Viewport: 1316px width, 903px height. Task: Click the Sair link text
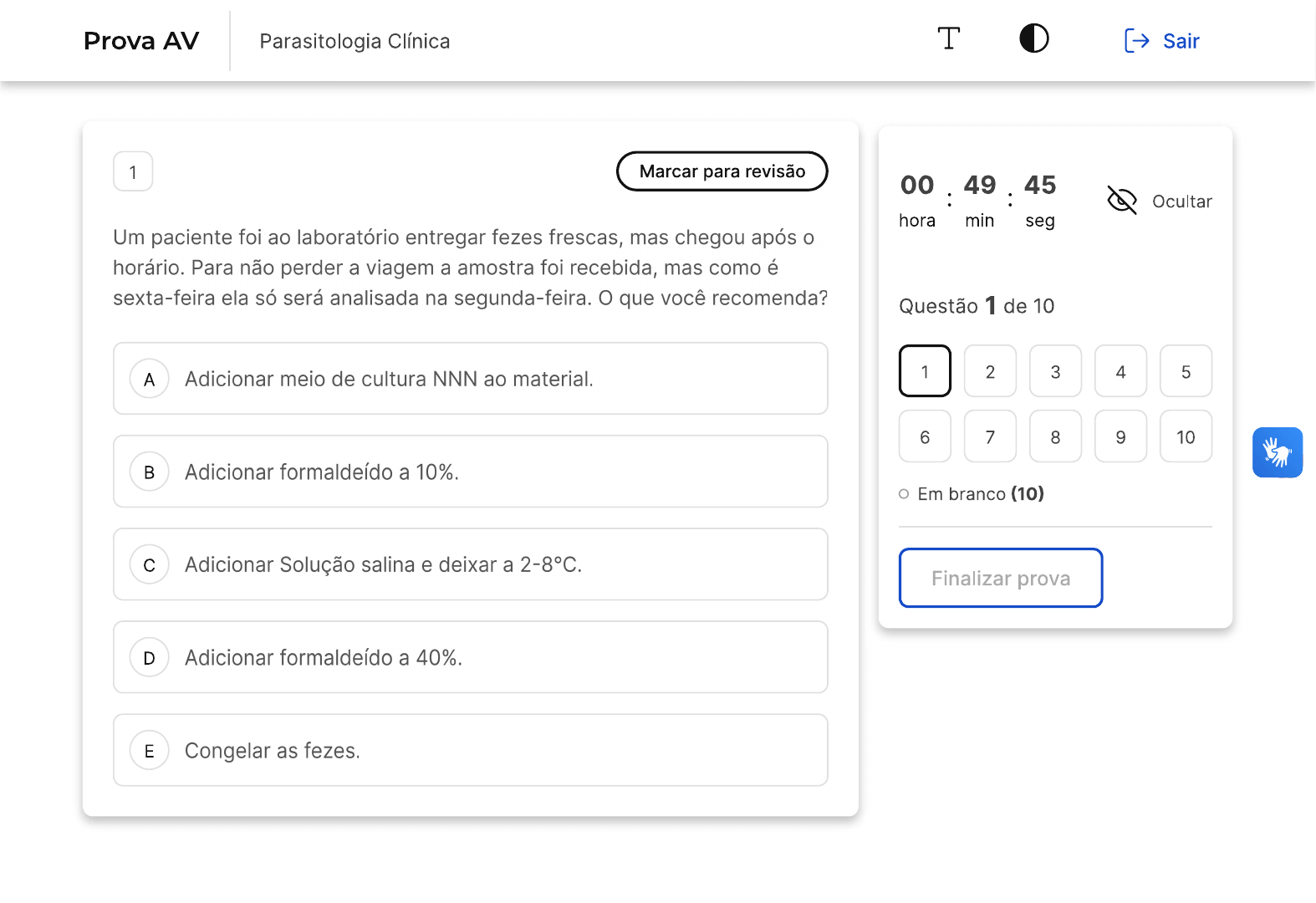[x=1181, y=41]
